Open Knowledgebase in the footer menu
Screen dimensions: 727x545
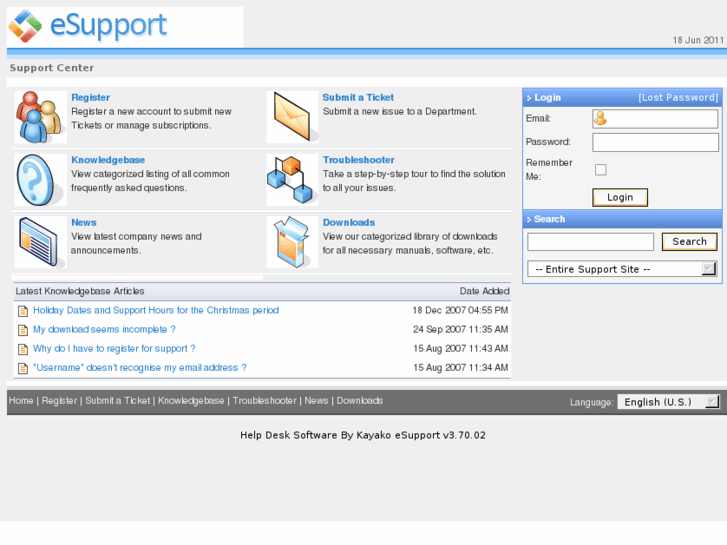pos(191,401)
